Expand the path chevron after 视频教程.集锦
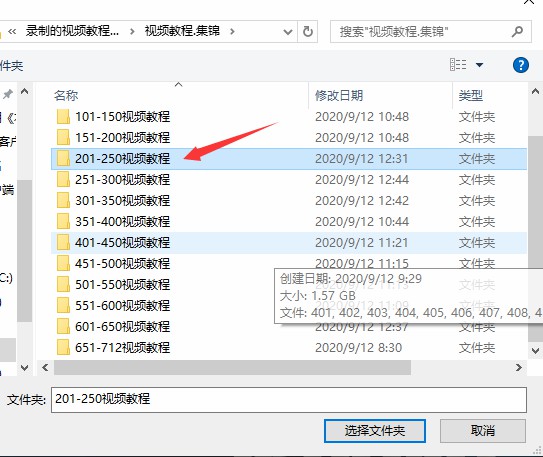The width and height of the screenshot is (543, 457). point(232,32)
